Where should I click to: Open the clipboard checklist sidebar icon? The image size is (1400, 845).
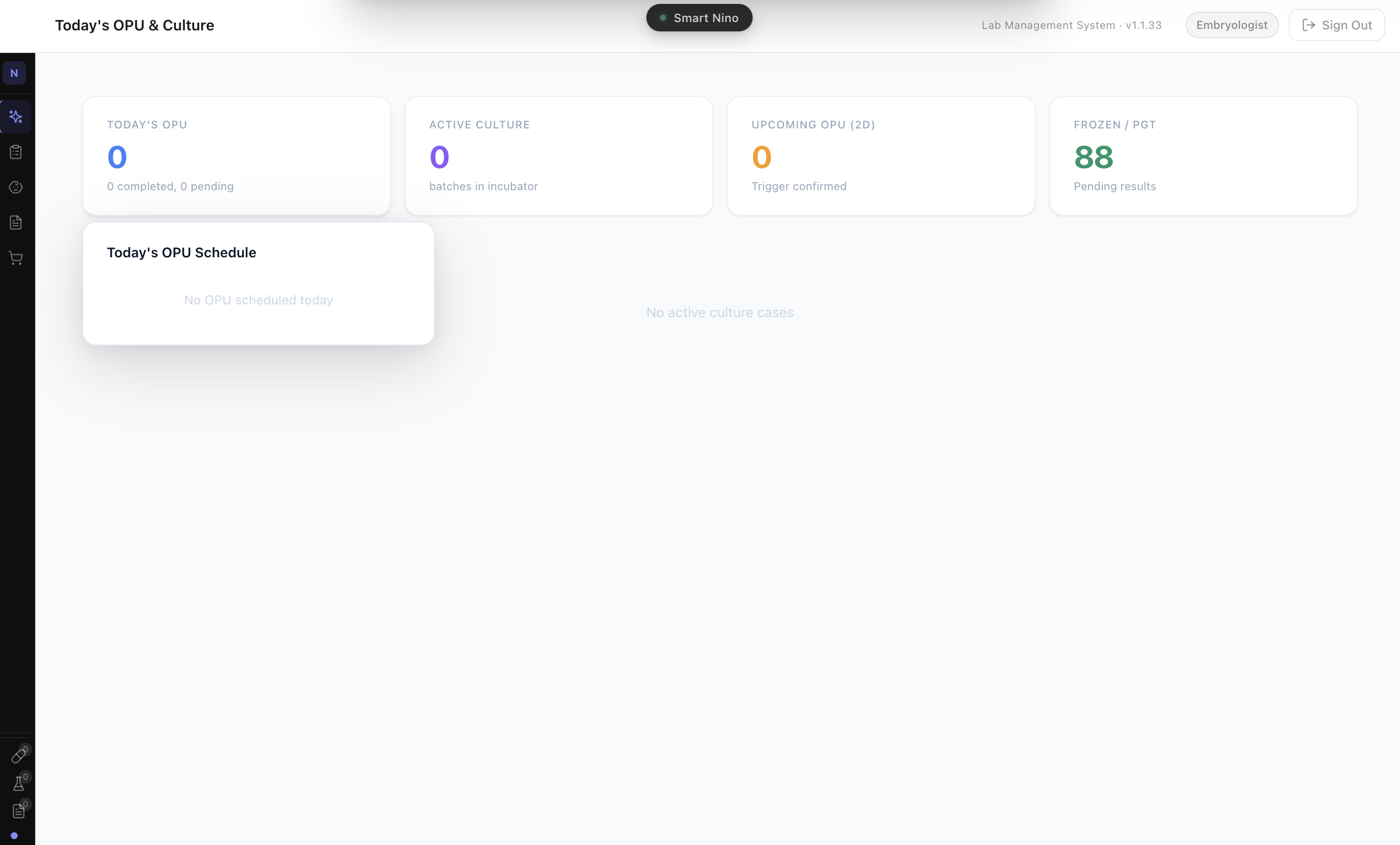[x=16, y=152]
